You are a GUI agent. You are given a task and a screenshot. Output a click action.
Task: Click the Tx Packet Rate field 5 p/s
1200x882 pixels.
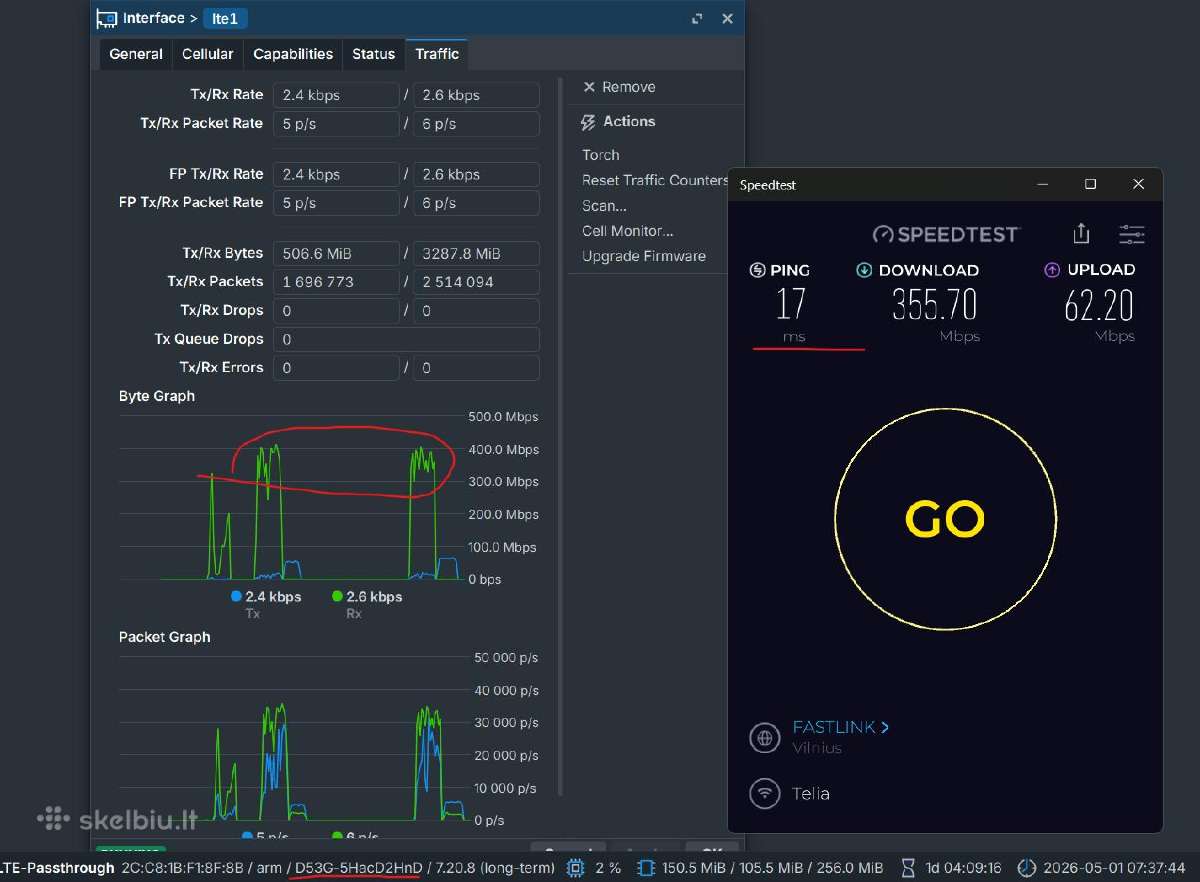click(x=336, y=124)
